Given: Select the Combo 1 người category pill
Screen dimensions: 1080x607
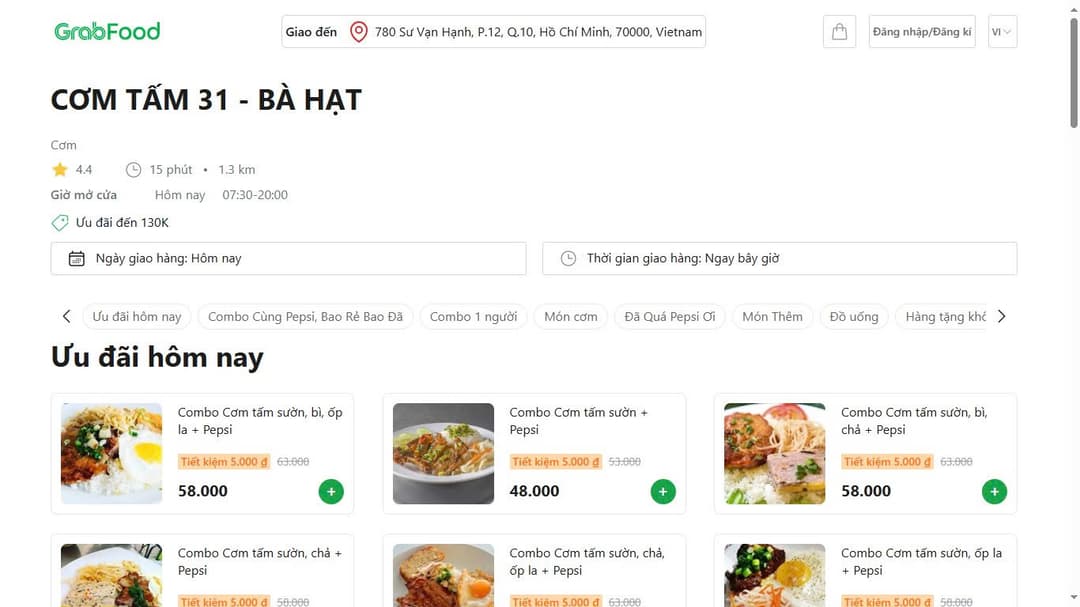Looking at the screenshot, I should tap(473, 316).
